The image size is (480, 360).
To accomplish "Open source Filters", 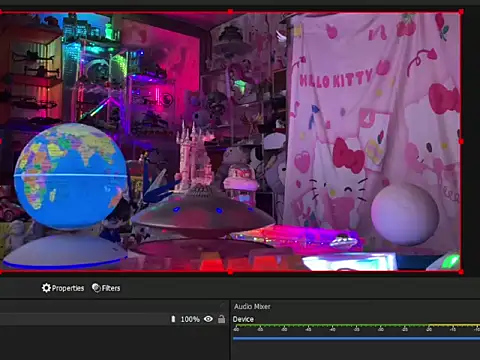I will tap(106, 288).
